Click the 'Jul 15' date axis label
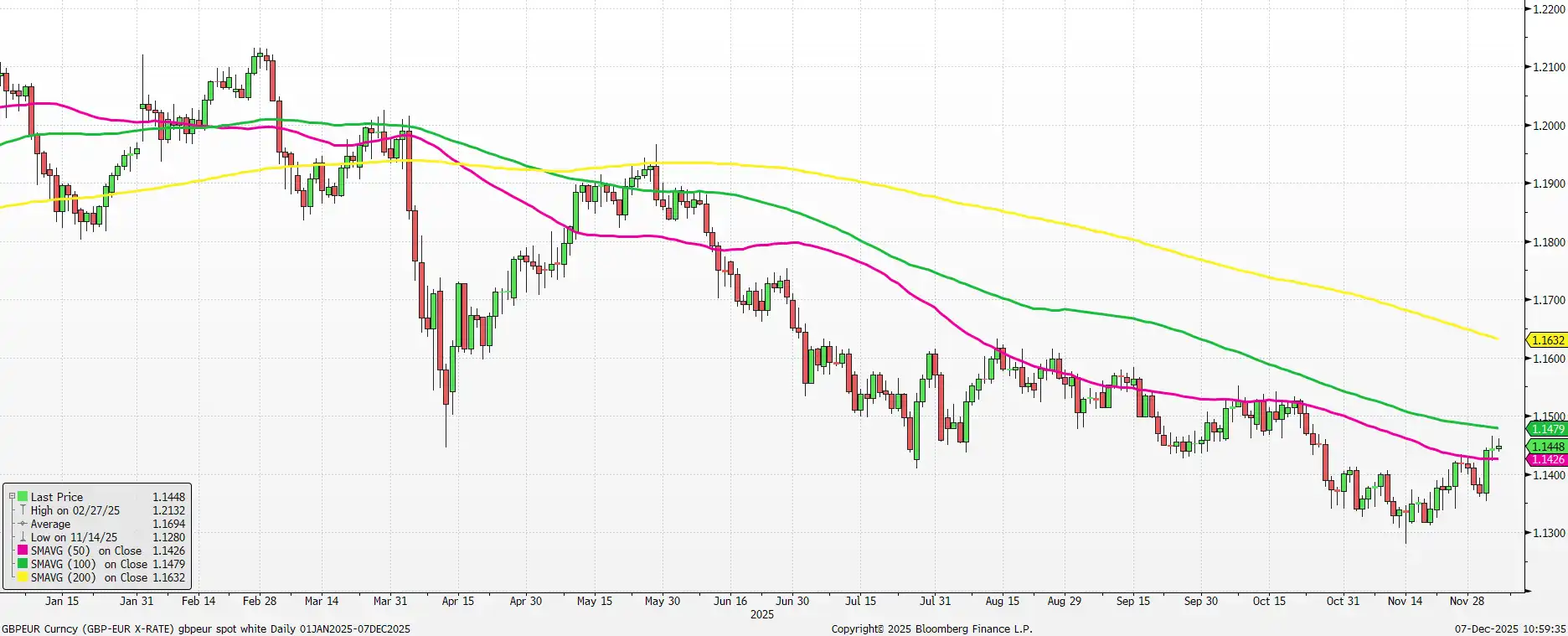The width and height of the screenshot is (1568, 636). coord(860,601)
